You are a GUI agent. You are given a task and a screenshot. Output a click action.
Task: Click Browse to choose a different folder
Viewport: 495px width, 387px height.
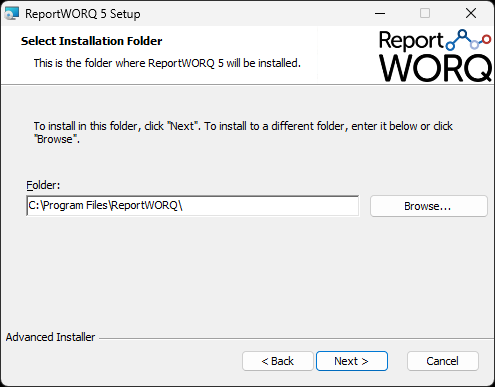pyautogui.click(x=429, y=206)
